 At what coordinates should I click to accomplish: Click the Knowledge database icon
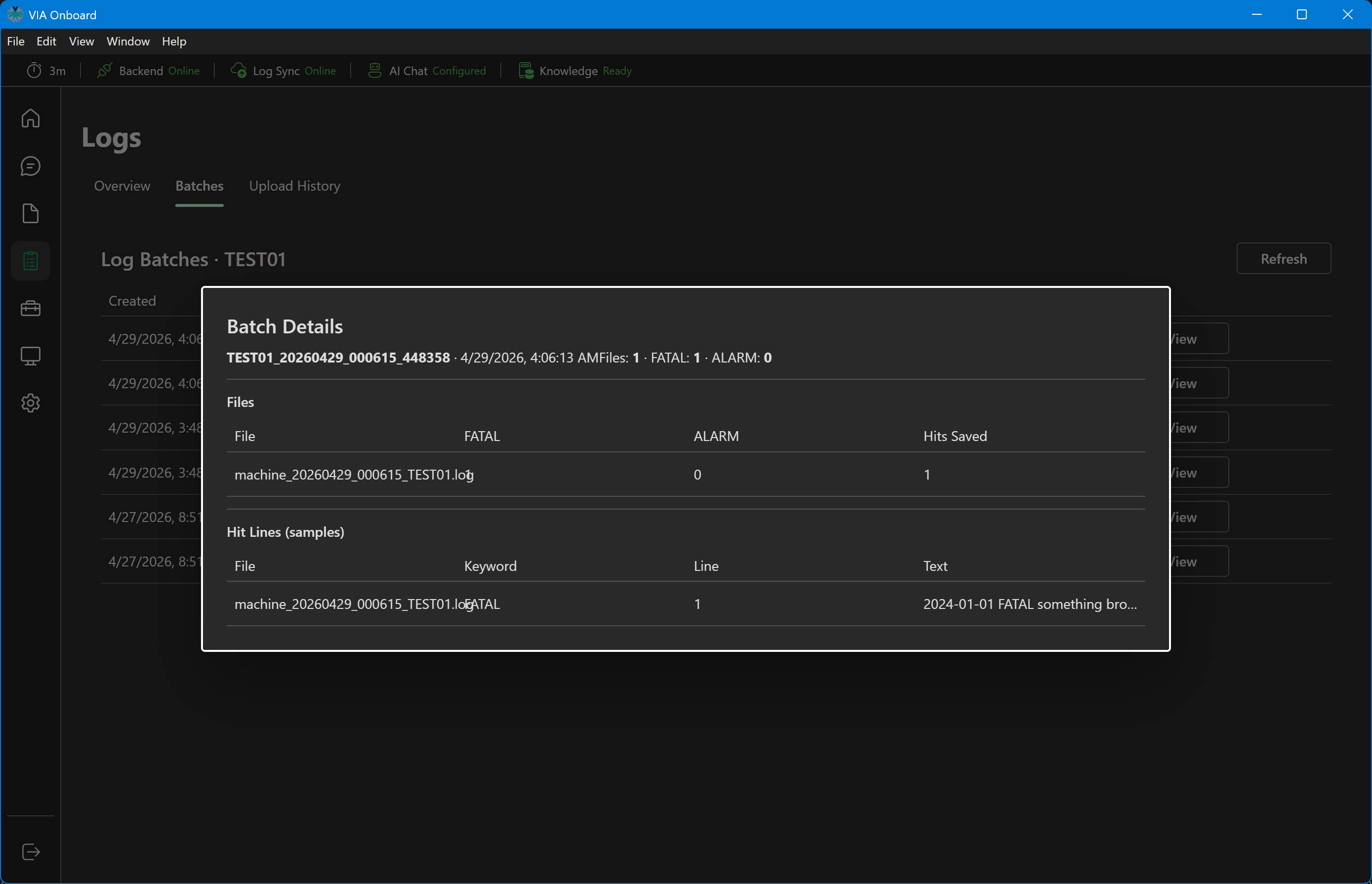coord(526,71)
